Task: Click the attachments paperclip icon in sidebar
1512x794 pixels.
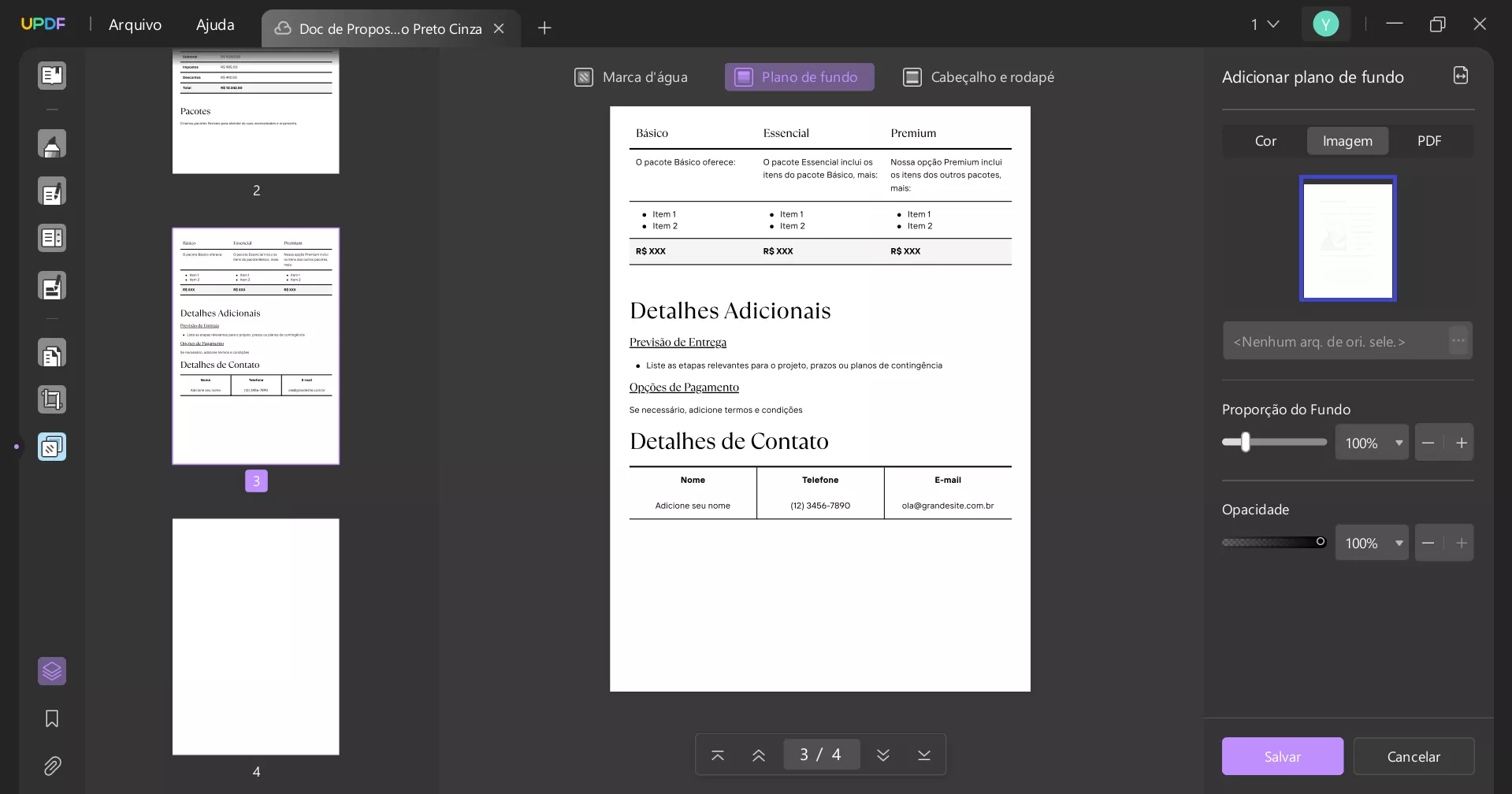Action: tap(52, 766)
